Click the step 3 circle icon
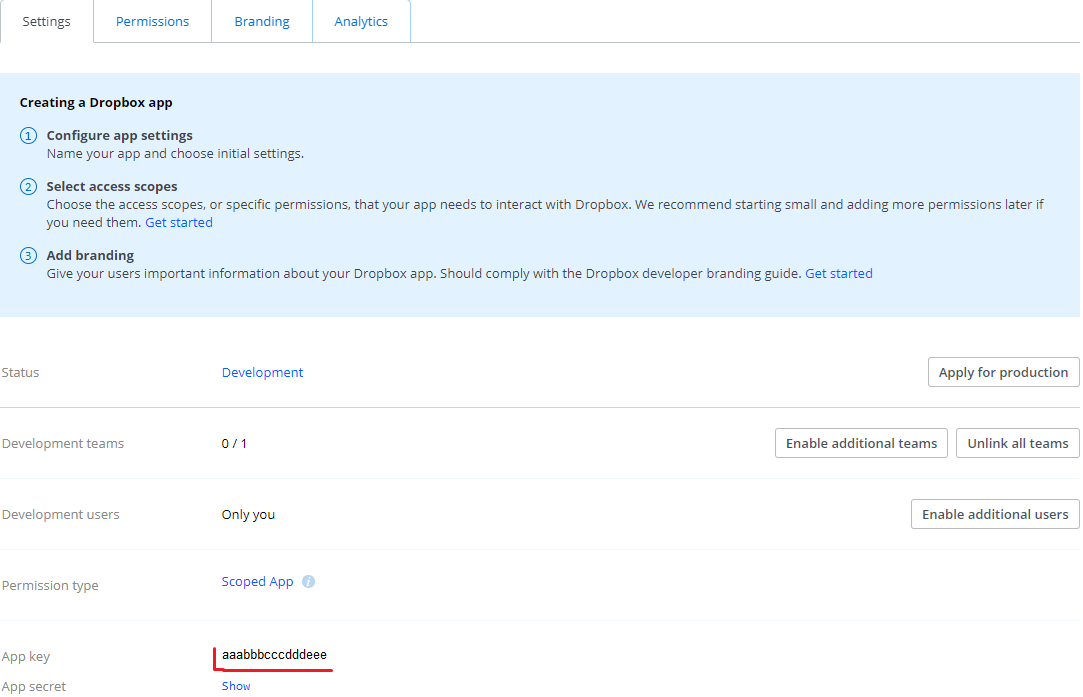The width and height of the screenshot is (1083, 697). point(28,256)
